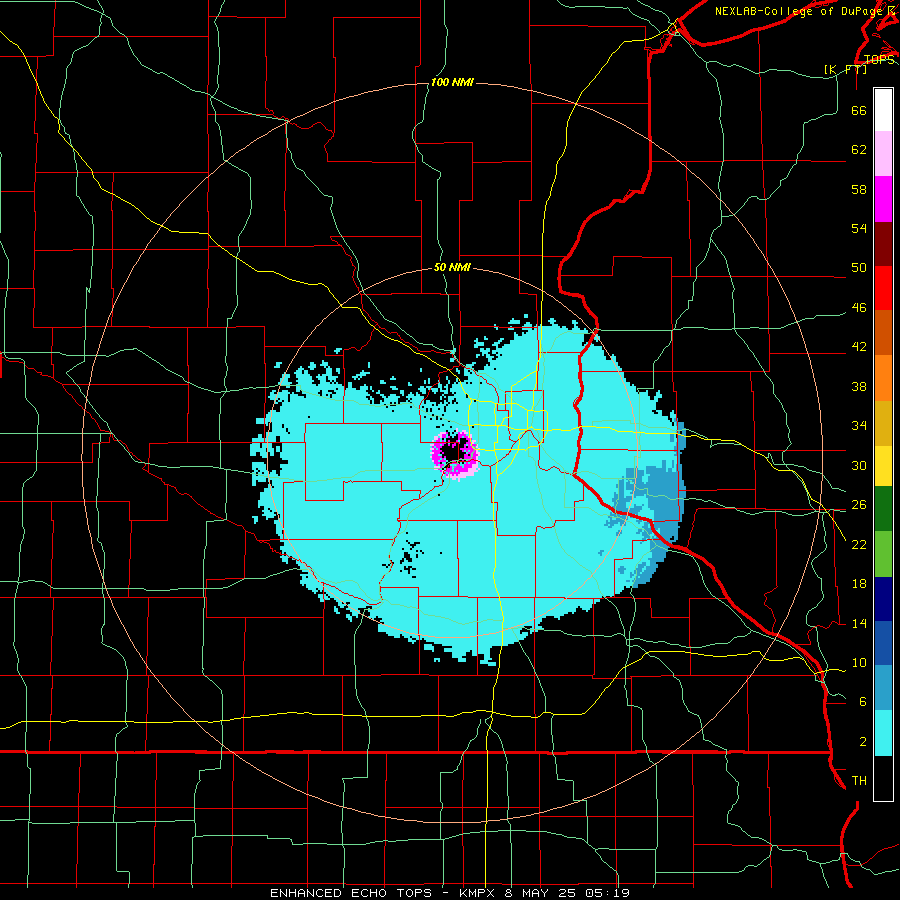Click the 38 value on the legend
The width and height of the screenshot is (900, 900).
[x=859, y=387]
